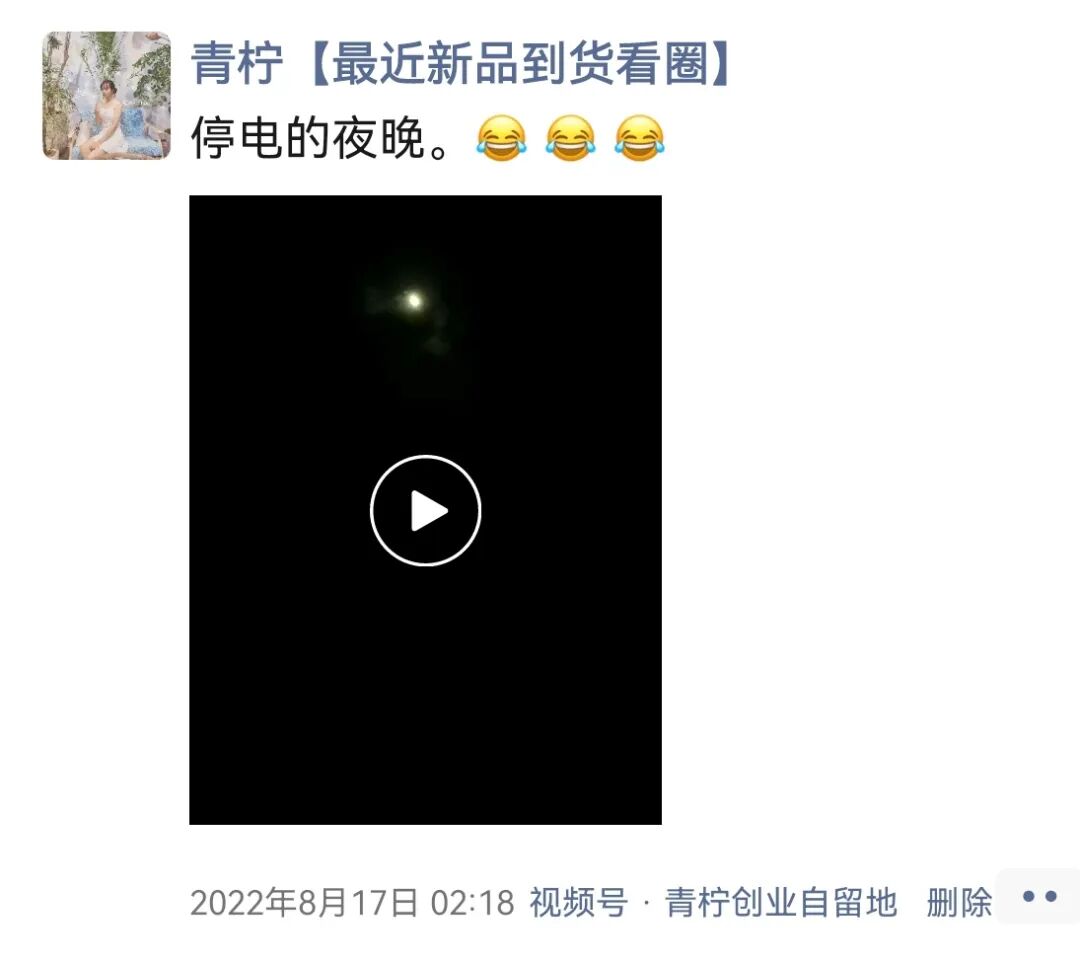Tap the play button on the video
Screen dimensions: 1080x961
tap(426, 510)
